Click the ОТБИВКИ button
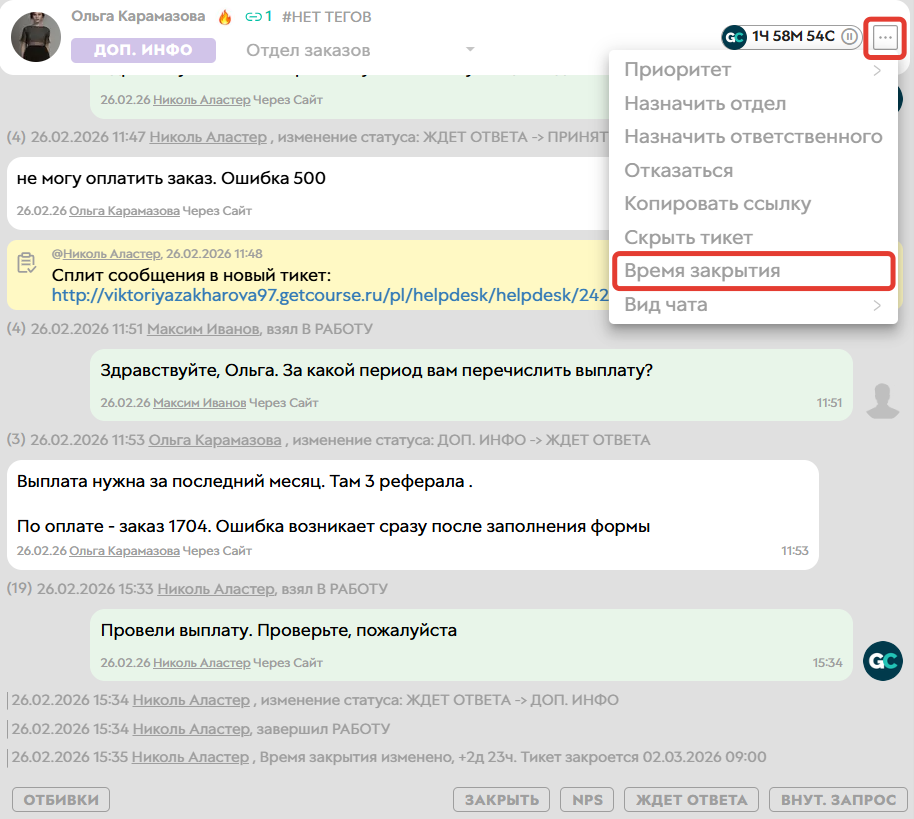The image size is (914, 819). pyautogui.click(x=61, y=800)
